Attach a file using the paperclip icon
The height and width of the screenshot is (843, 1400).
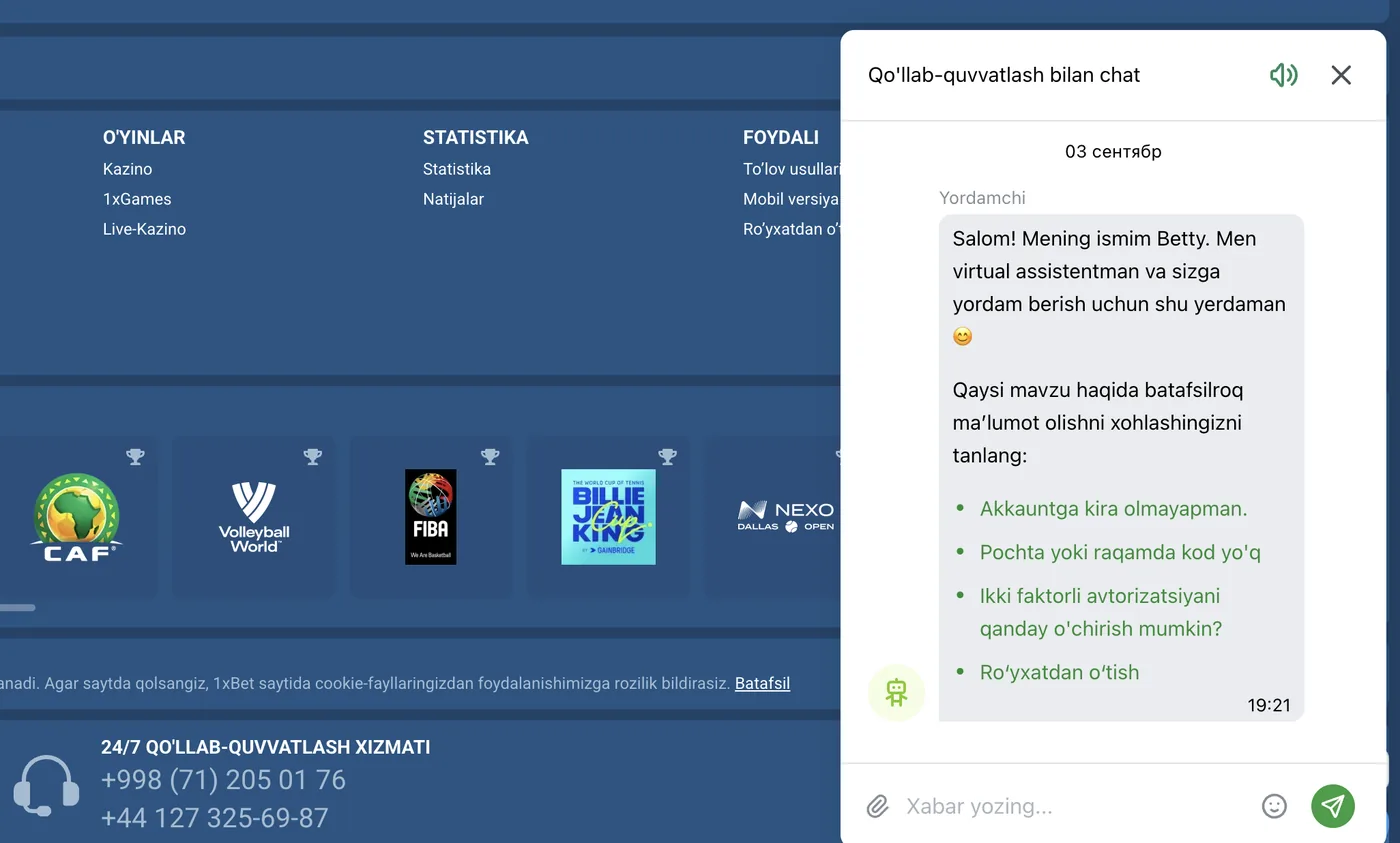point(877,806)
